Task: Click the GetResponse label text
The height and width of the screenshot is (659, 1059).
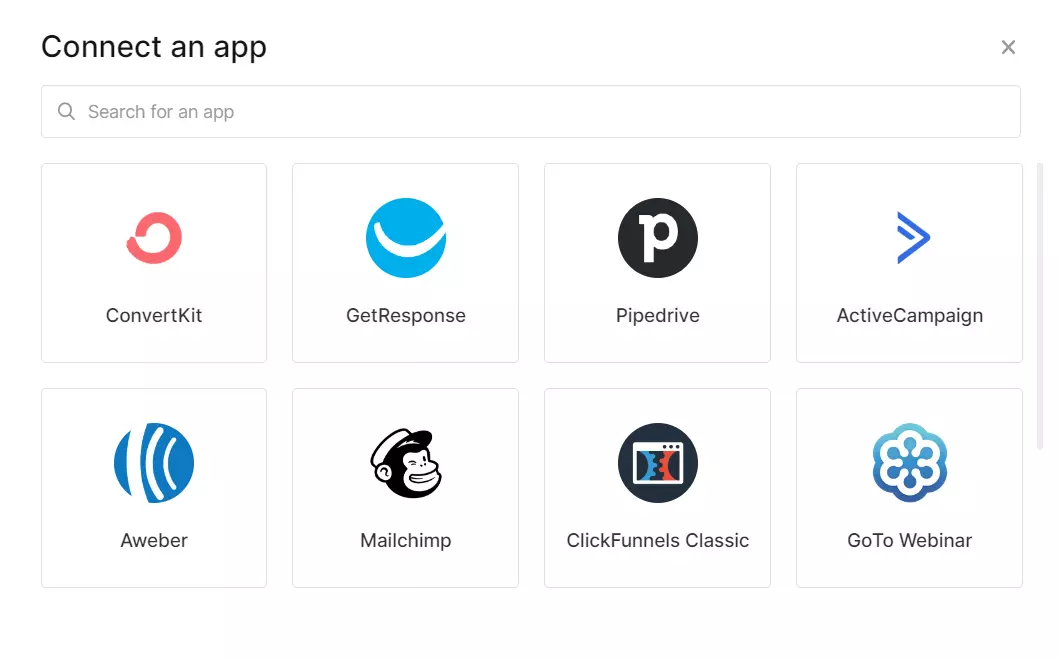Action: 405,316
